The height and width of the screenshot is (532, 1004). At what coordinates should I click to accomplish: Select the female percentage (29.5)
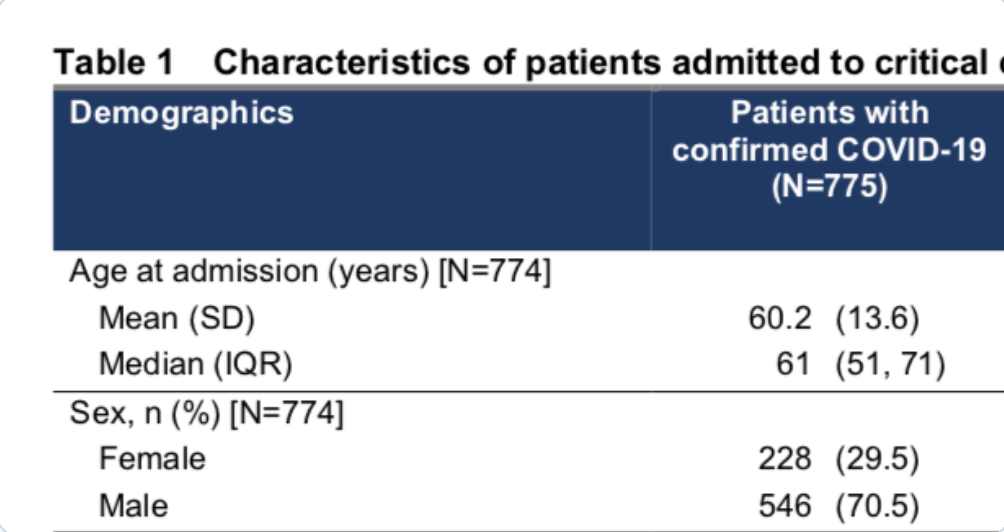tap(877, 458)
